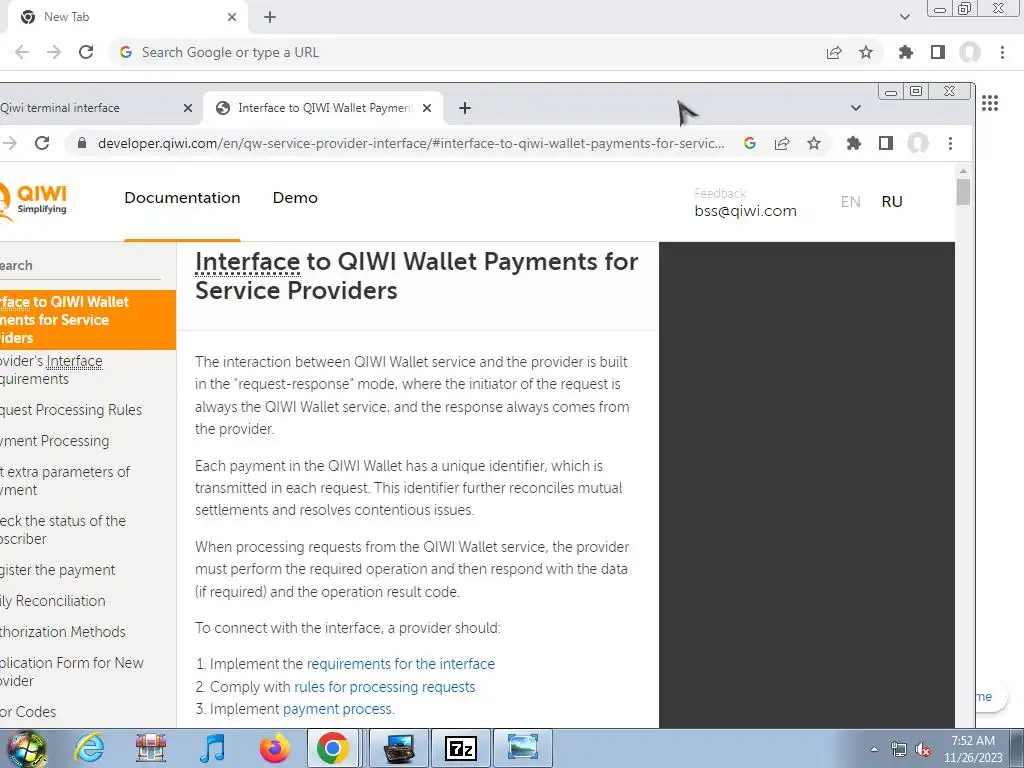
Task: Close the New Tab tab
Action: point(232,17)
